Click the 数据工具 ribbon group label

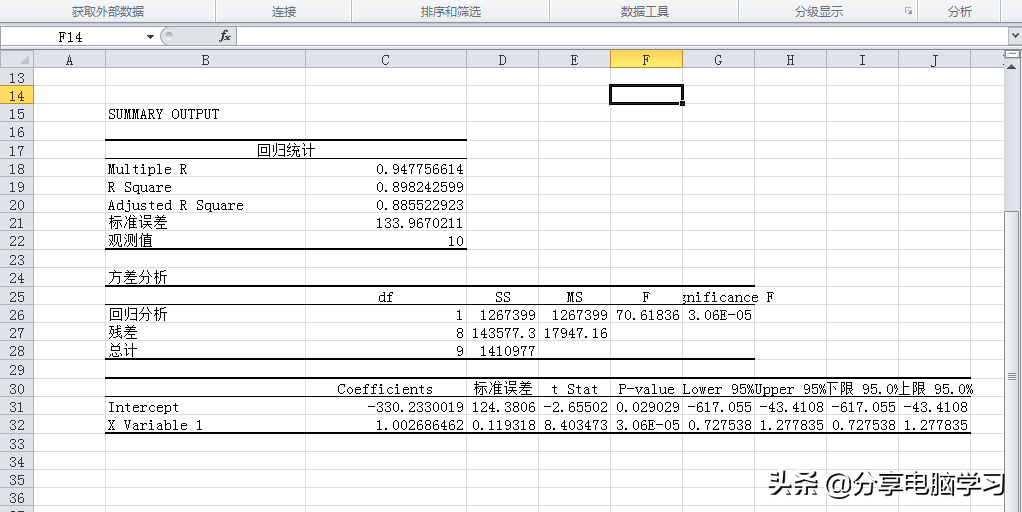click(x=645, y=12)
